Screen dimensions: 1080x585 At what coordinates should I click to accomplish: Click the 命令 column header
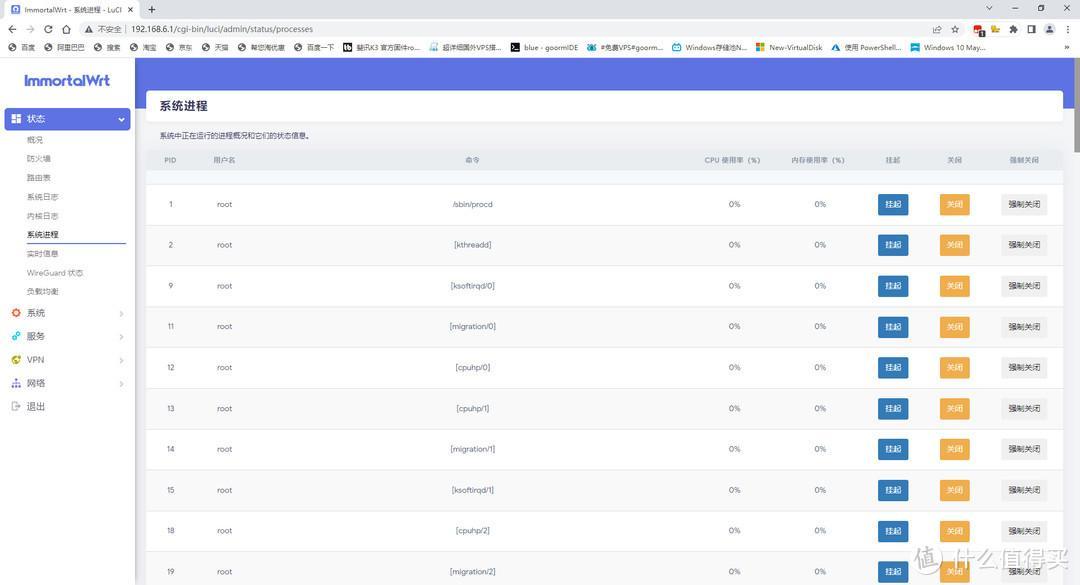pos(472,160)
